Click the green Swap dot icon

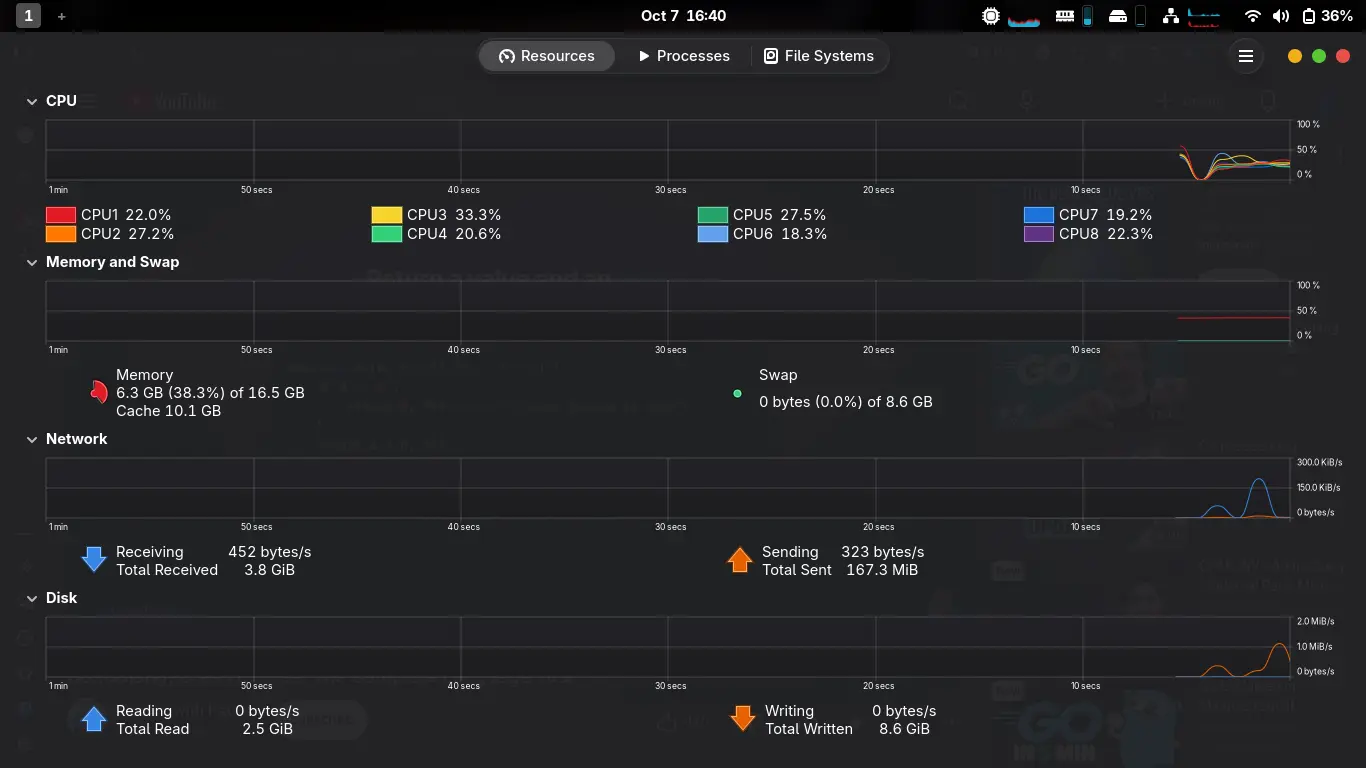[738, 393]
